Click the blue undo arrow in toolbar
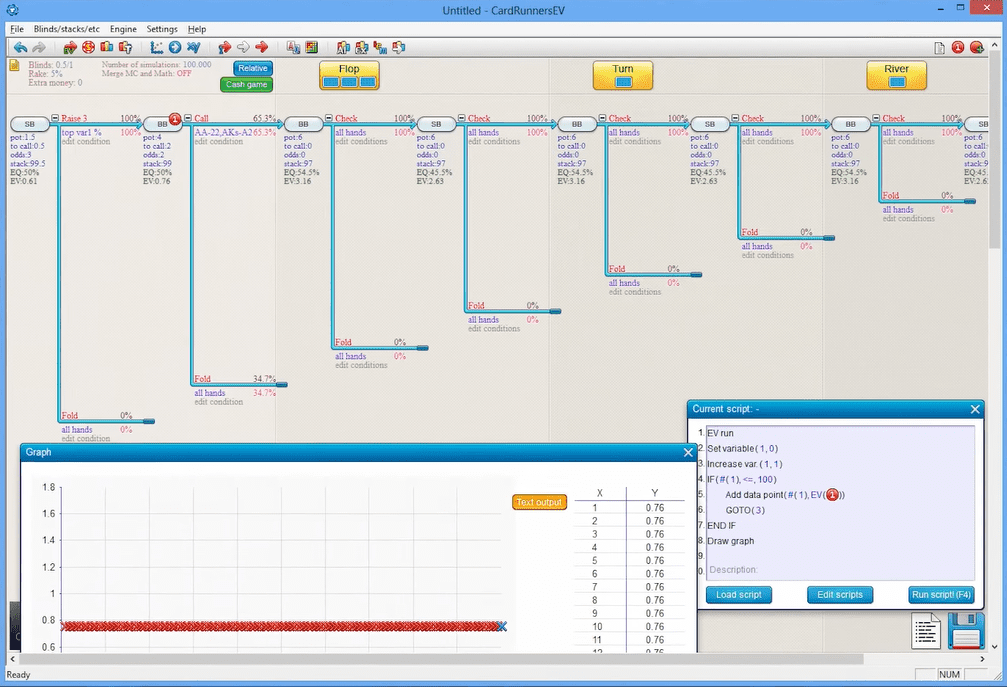 point(20,47)
